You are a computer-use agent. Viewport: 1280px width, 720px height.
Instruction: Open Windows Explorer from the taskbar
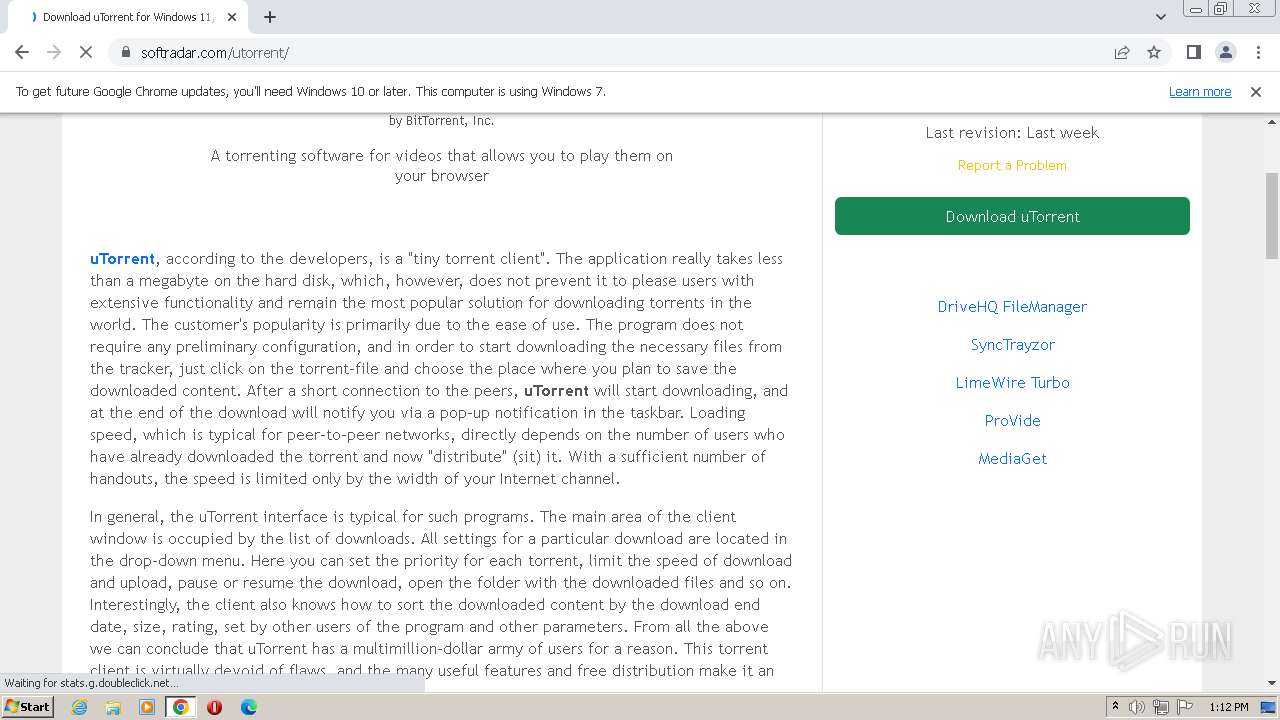point(113,707)
